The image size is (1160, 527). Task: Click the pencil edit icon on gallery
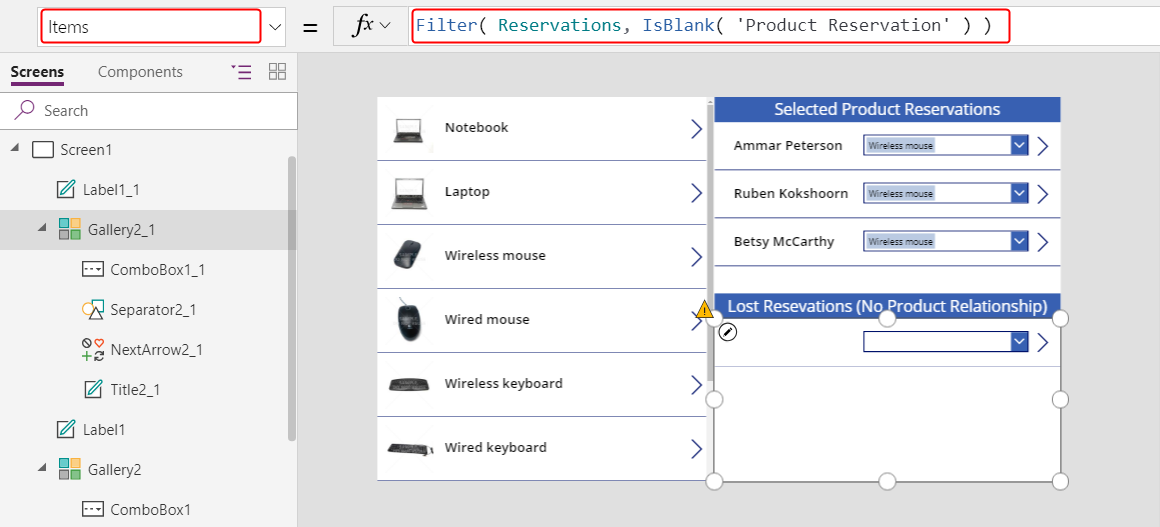(728, 333)
